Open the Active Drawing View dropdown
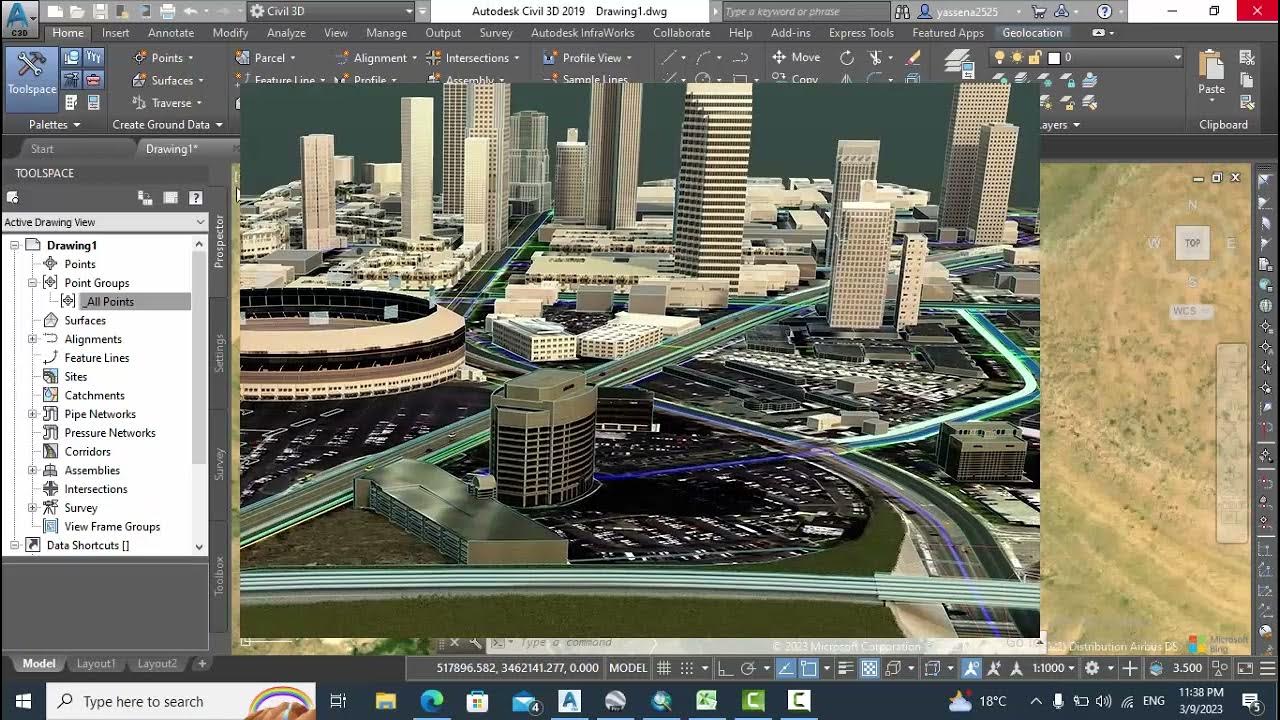Screen dimensions: 1280x720 pyautogui.click(x=104, y=222)
